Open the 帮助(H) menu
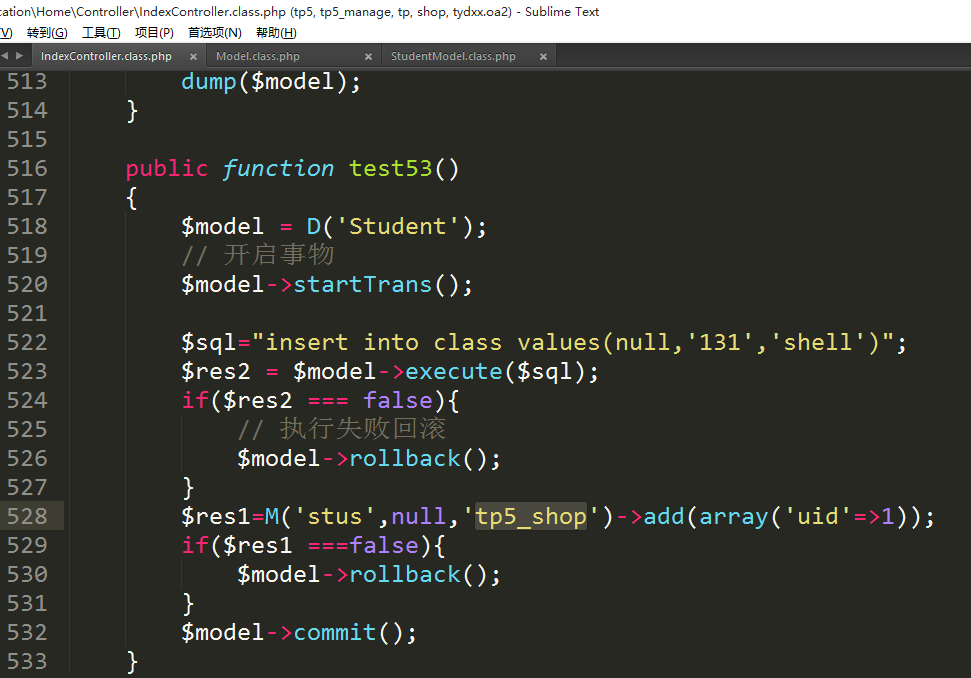The width and height of the screenshot is (971, 678). coord(276,33)
